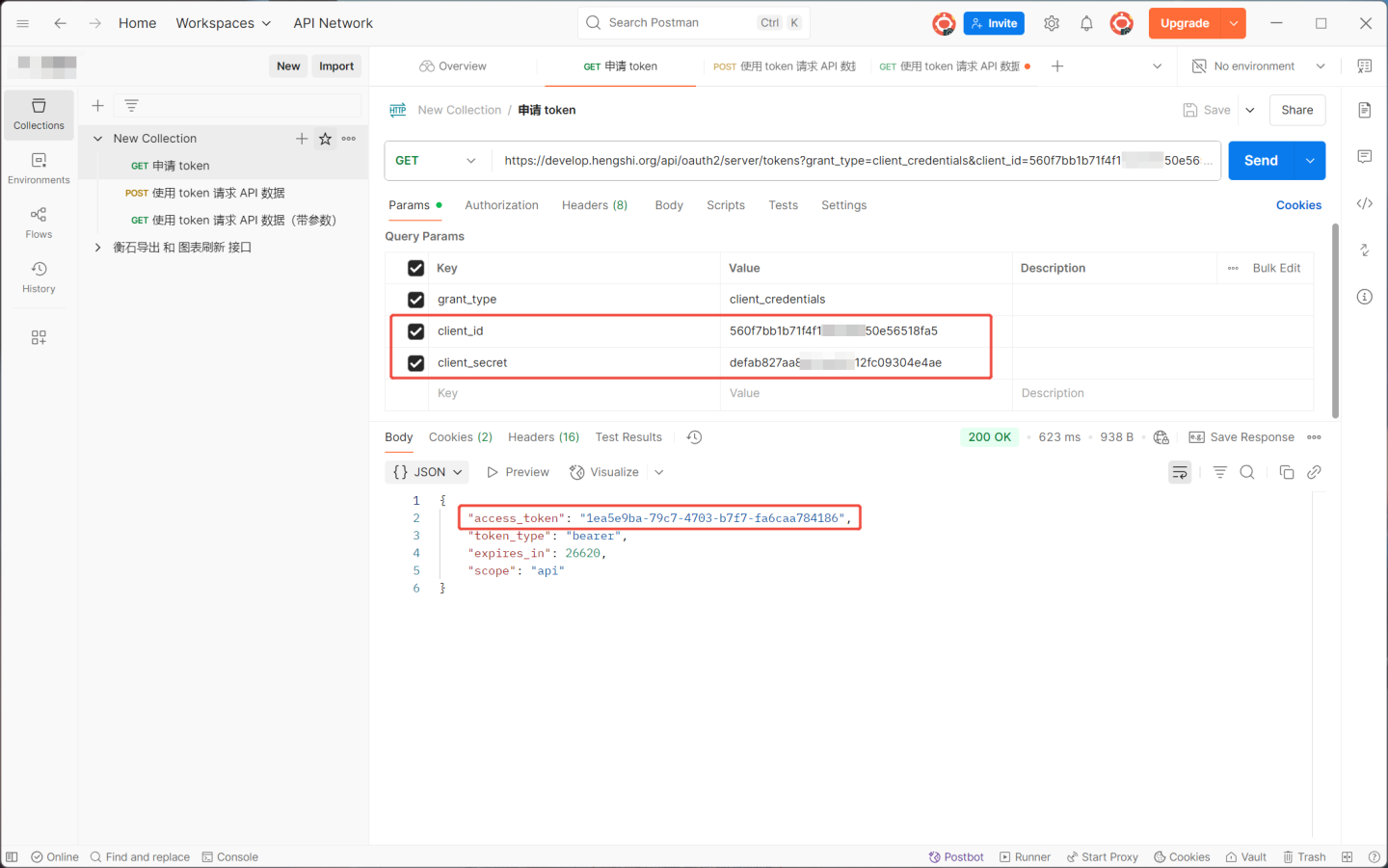Click the vertical scrollbar of request panel
1388x868 pixels.
pyautogui.click(x=1335, y=318)
